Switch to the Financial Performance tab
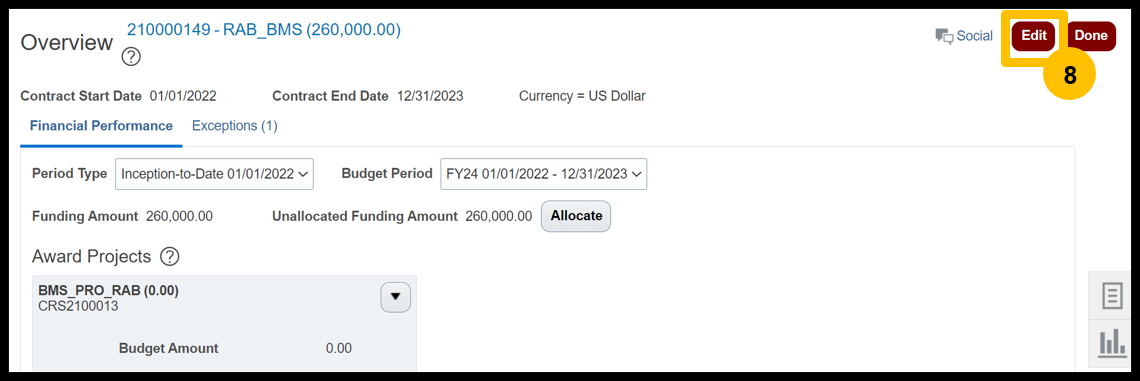The height and width of the screenshot is (381, 1140). point(101,126)
